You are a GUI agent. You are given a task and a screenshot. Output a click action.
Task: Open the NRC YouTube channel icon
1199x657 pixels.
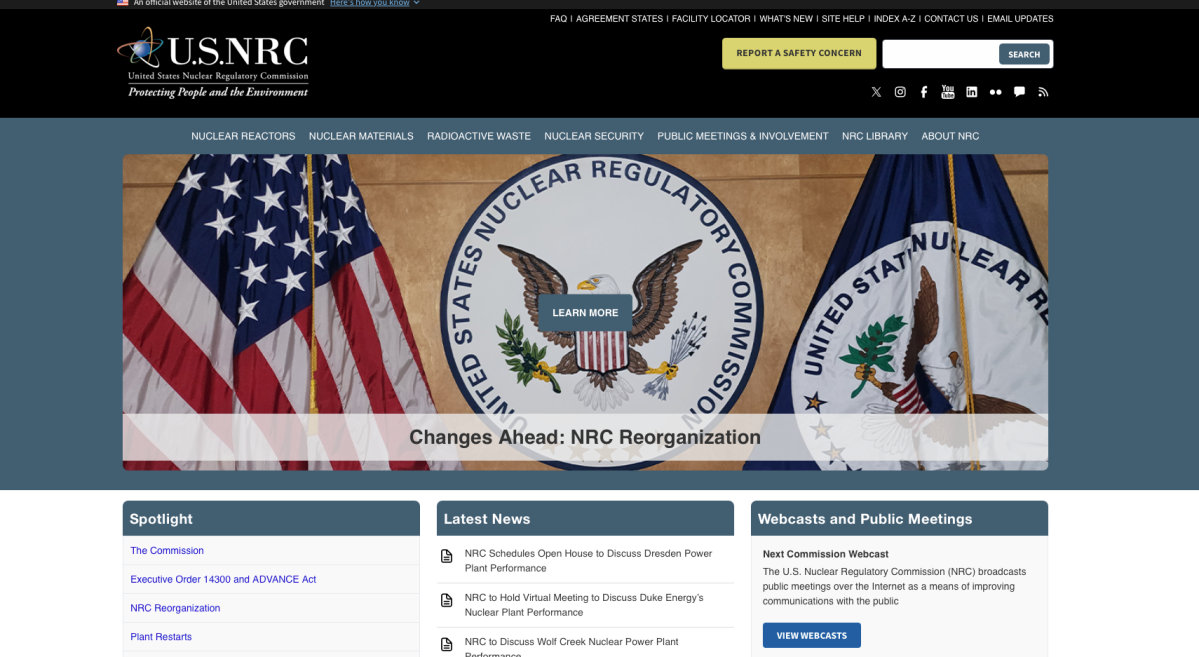click(948, 92)
